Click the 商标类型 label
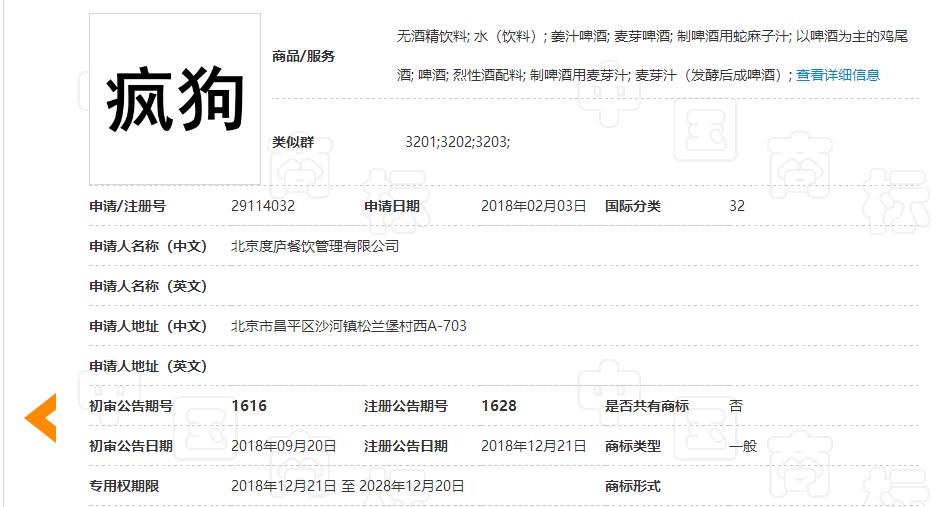The height and width of the screenshot is (507, 942). [x=633, y=446]
